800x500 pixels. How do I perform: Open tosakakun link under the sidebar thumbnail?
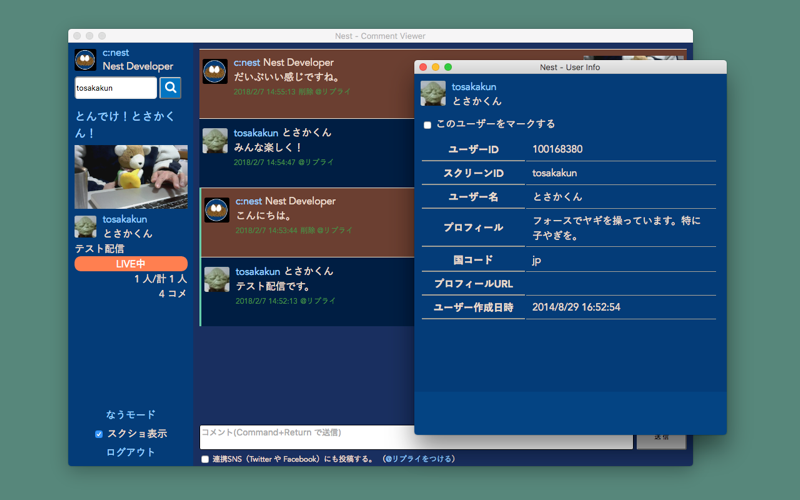(125, 219)
